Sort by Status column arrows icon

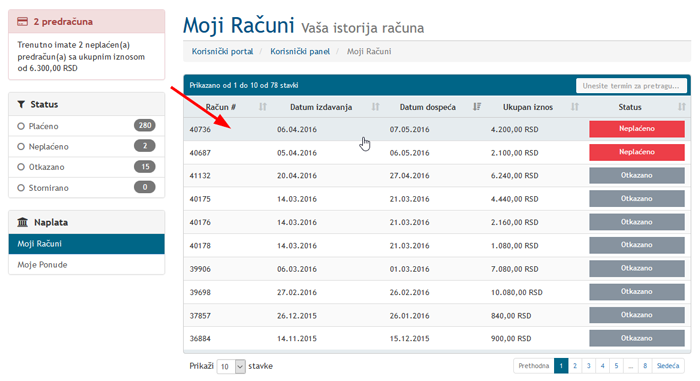(681, 107)
